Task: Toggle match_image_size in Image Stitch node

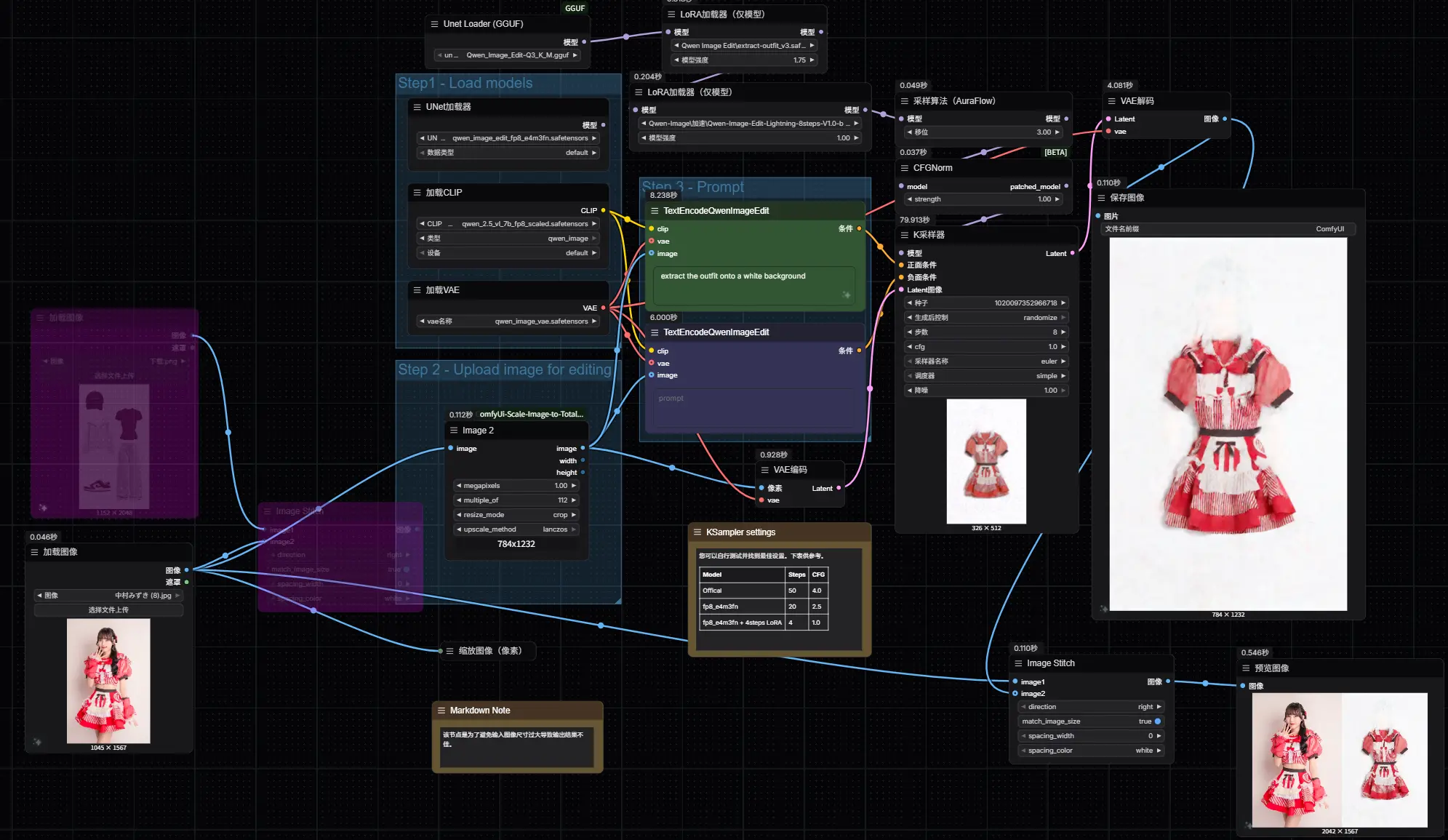Action: (x=1157, y=721)
